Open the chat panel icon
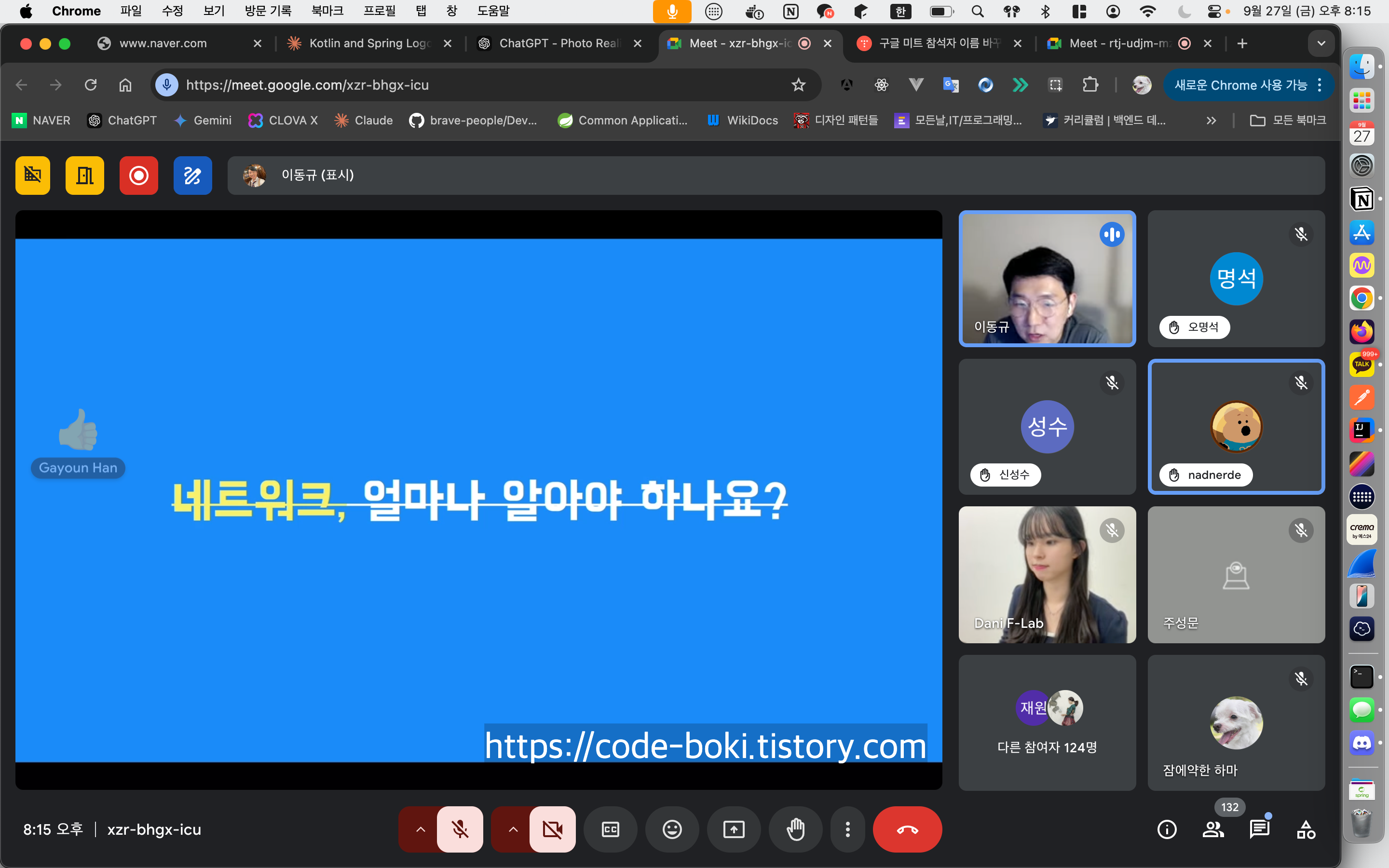This screenshot has width=1389, height=868. 1259,829
